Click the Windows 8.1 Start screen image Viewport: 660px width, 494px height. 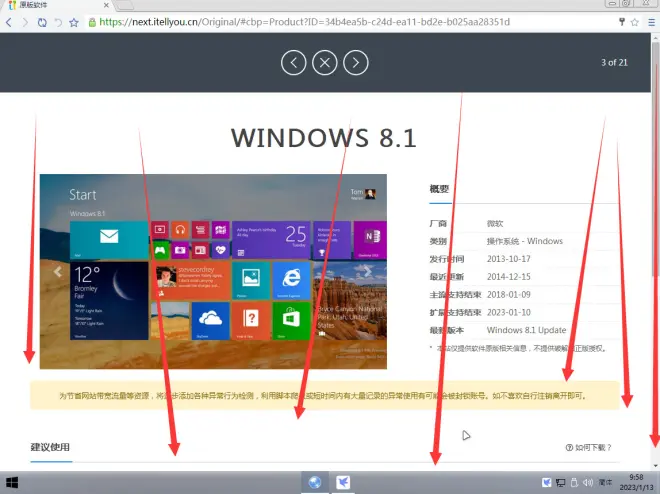213,271
